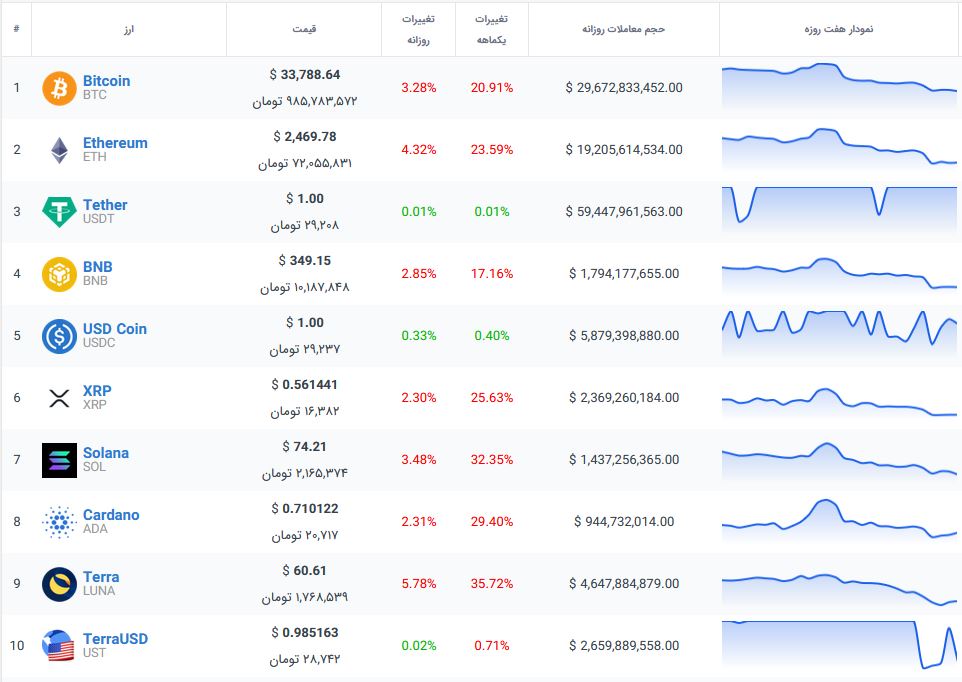Click Terra volume $ 4,647,884,879.00
The image size is (962, 682).
point(623,583)
